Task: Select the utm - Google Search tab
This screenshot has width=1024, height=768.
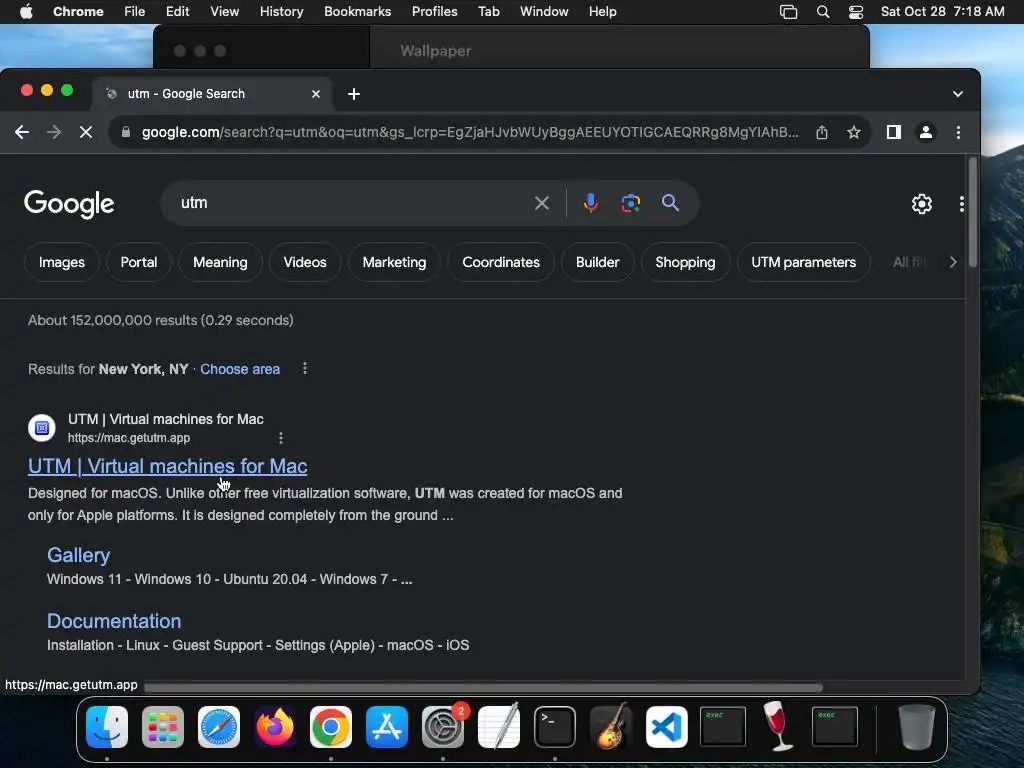Action: point(212,94)
